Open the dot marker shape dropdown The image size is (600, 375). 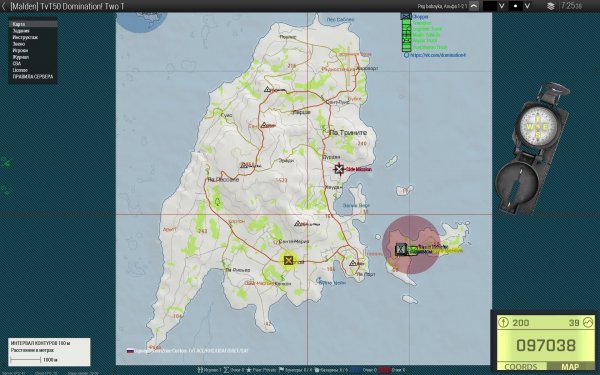pos(527,6)
